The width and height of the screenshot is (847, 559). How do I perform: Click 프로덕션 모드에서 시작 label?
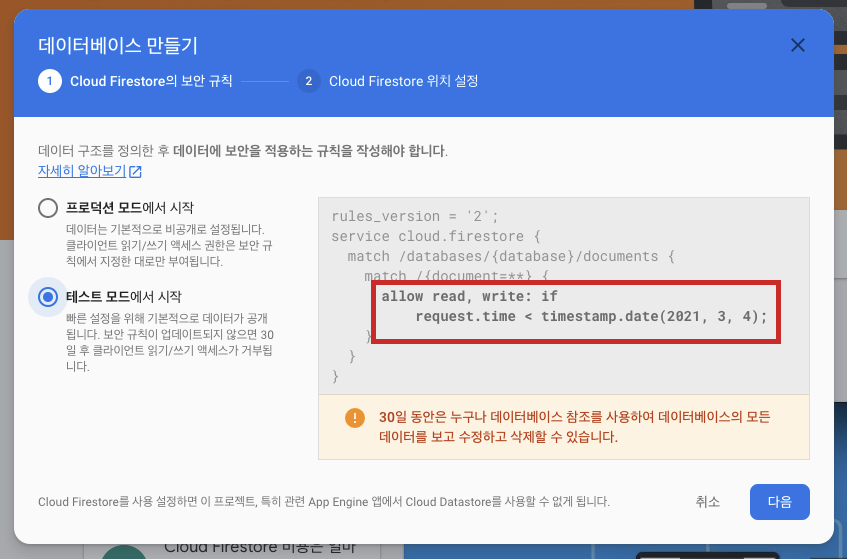pos(130,207)
